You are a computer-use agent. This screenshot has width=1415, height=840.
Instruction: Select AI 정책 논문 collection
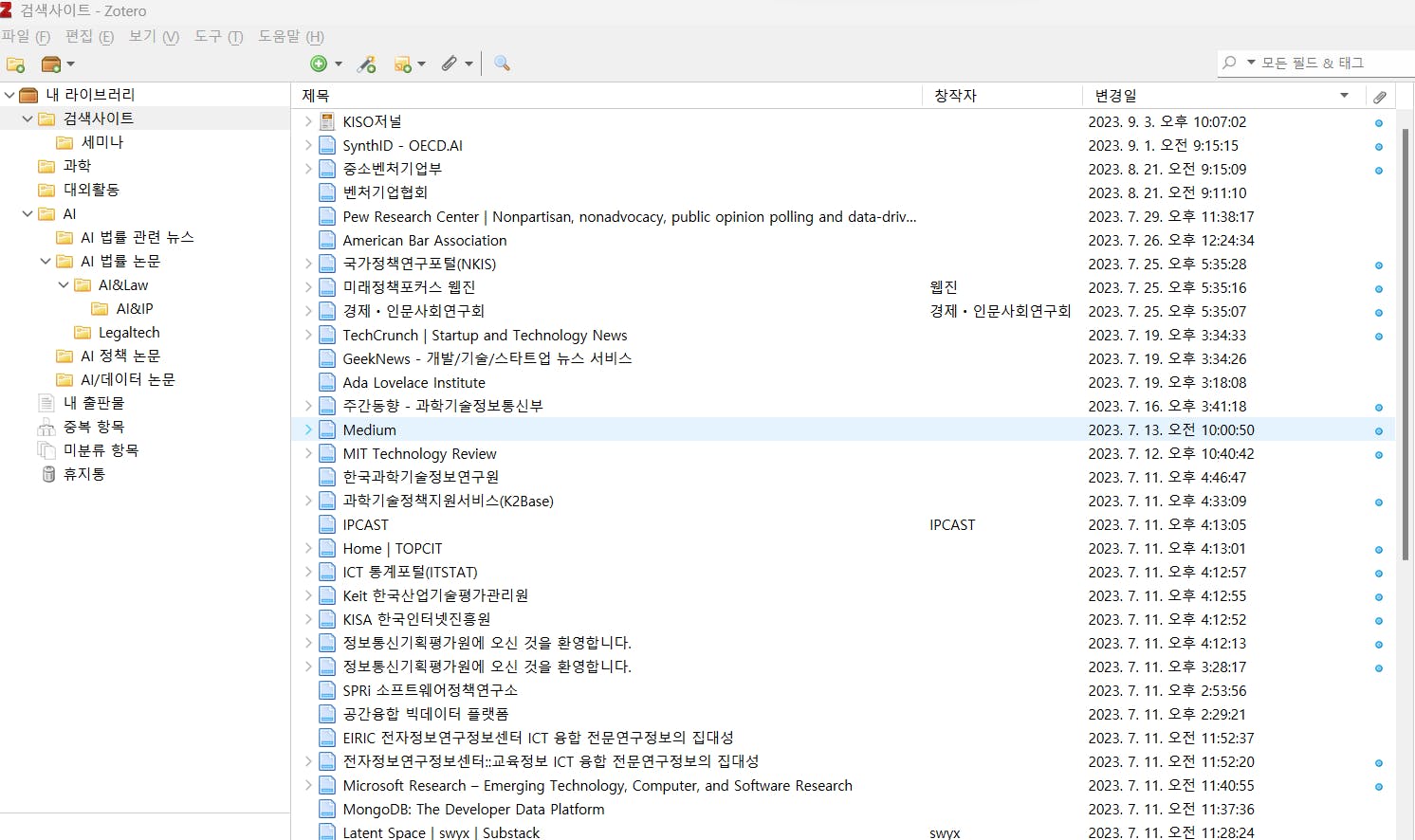click(x=120, y=356)
